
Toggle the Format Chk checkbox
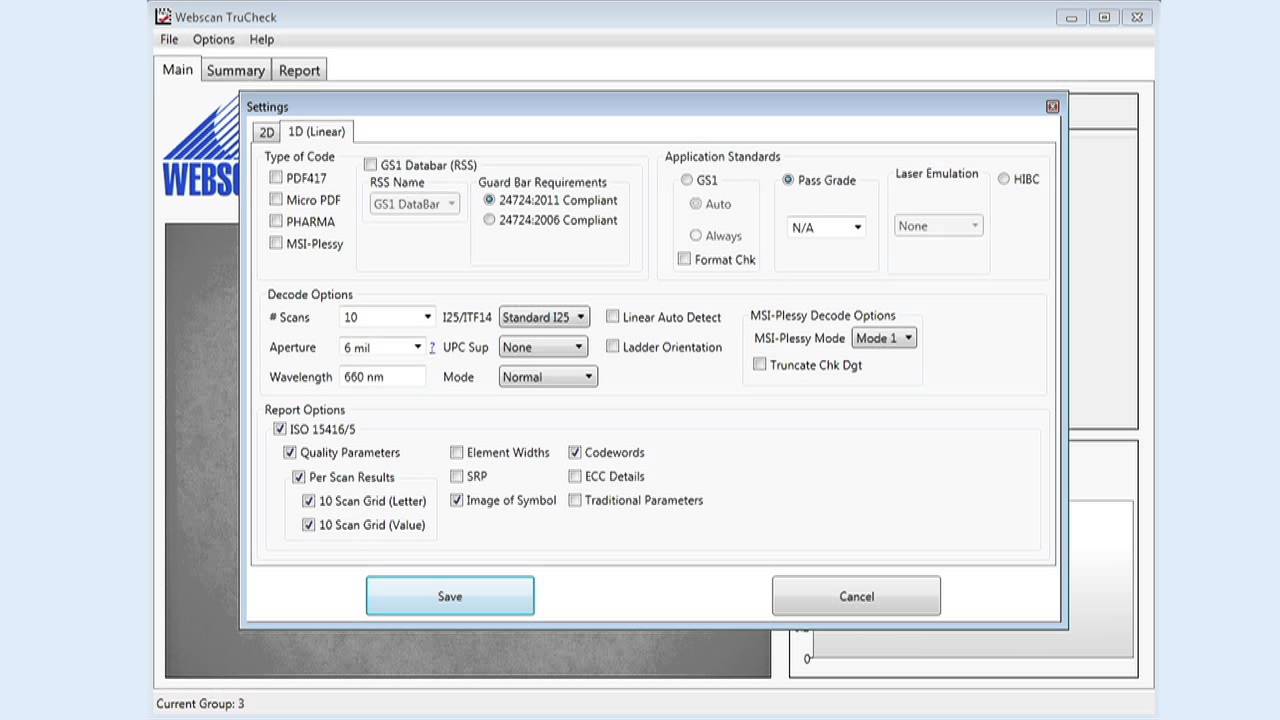(684, 259)
